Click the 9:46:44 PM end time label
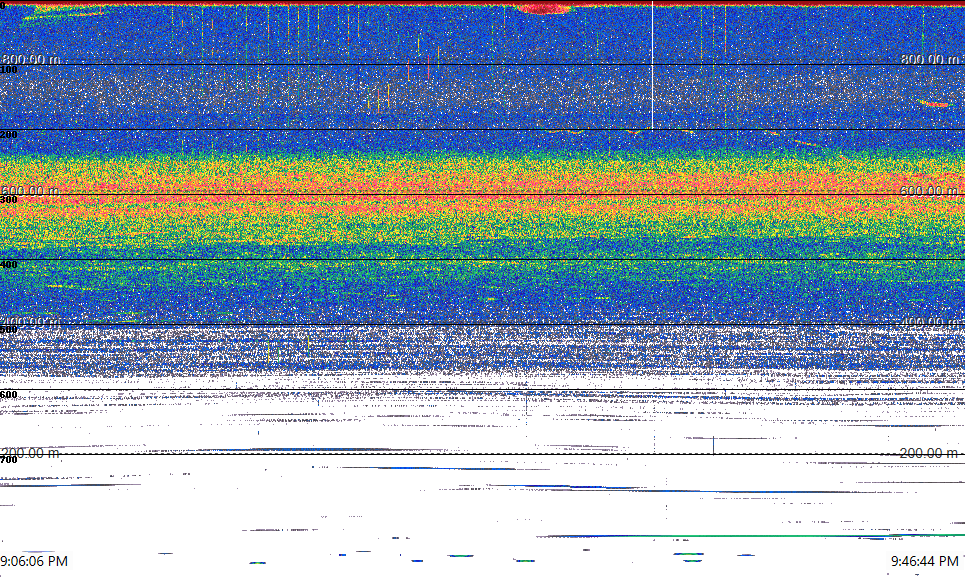 click(x=925, y=561)
